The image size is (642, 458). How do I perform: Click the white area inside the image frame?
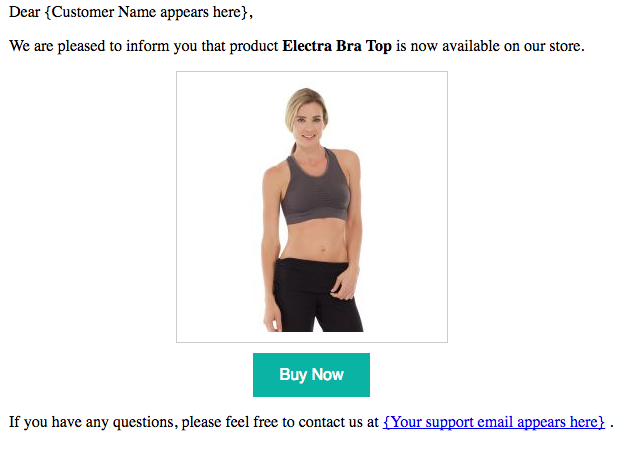tap(213, 205)
